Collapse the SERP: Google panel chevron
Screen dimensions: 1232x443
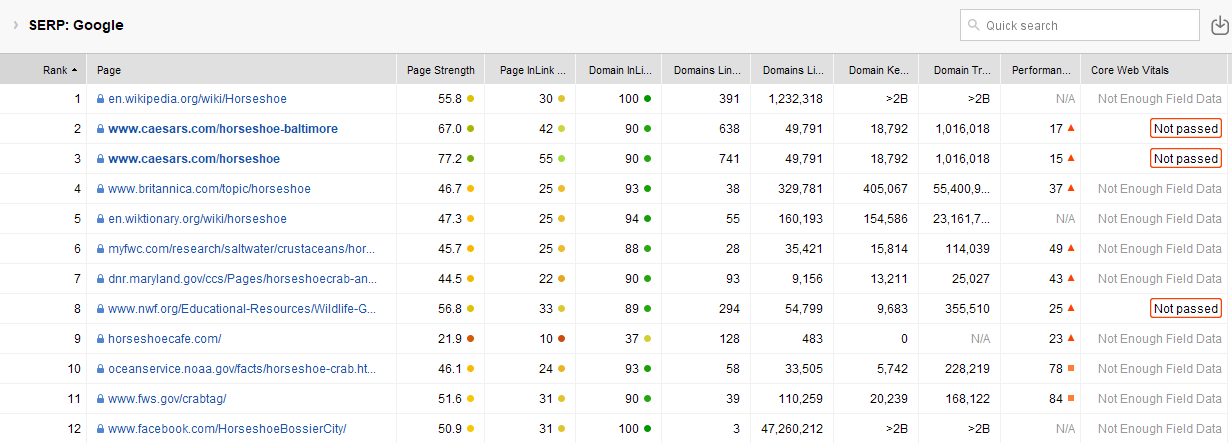[16, 25]
